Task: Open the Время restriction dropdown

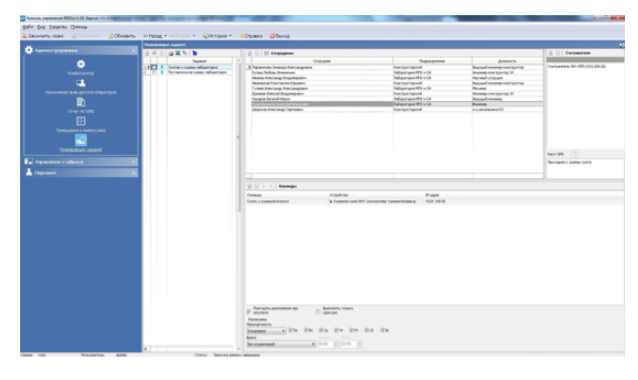Action: [281, 344]
